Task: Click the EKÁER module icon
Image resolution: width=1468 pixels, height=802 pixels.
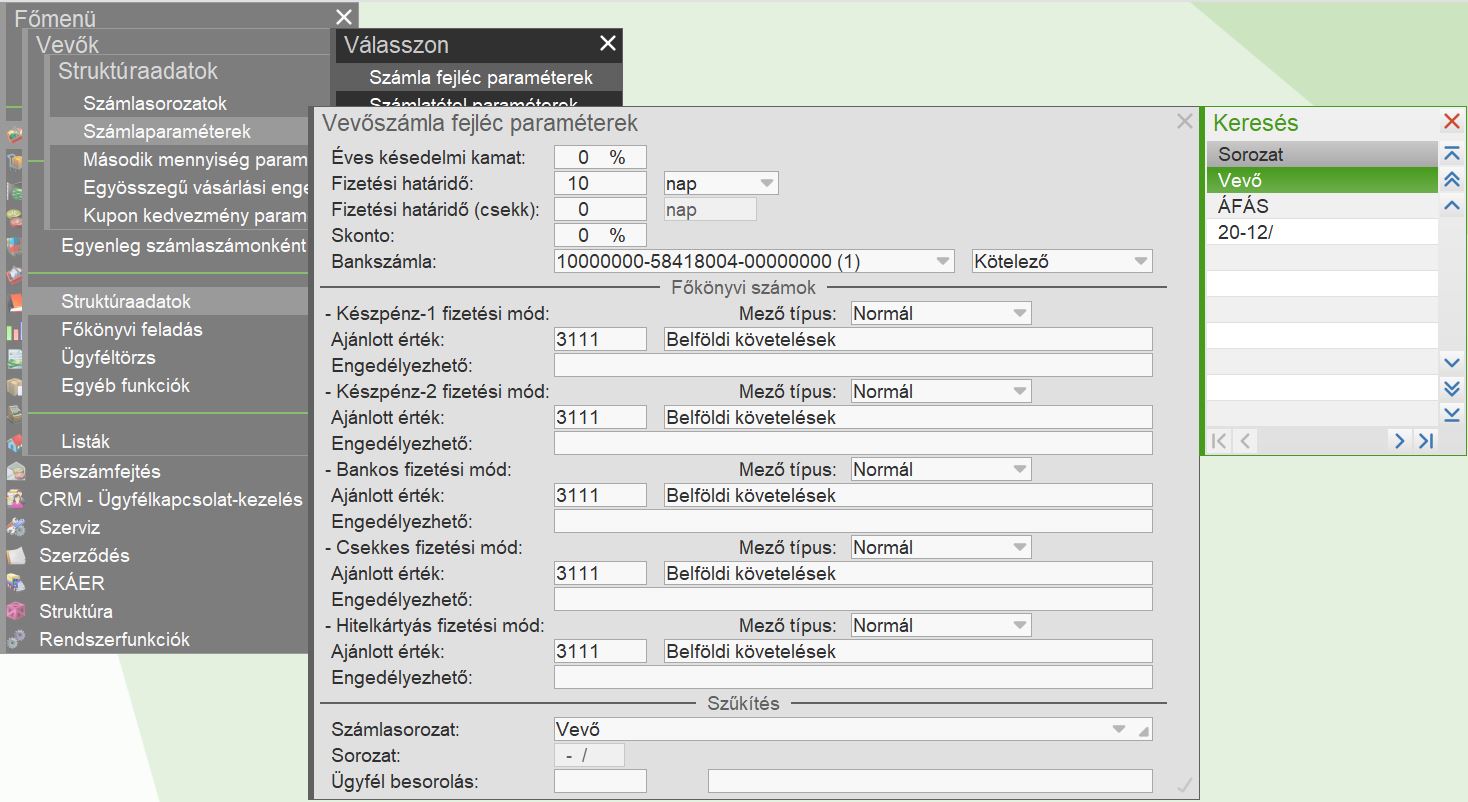Action: pos(16,584)
